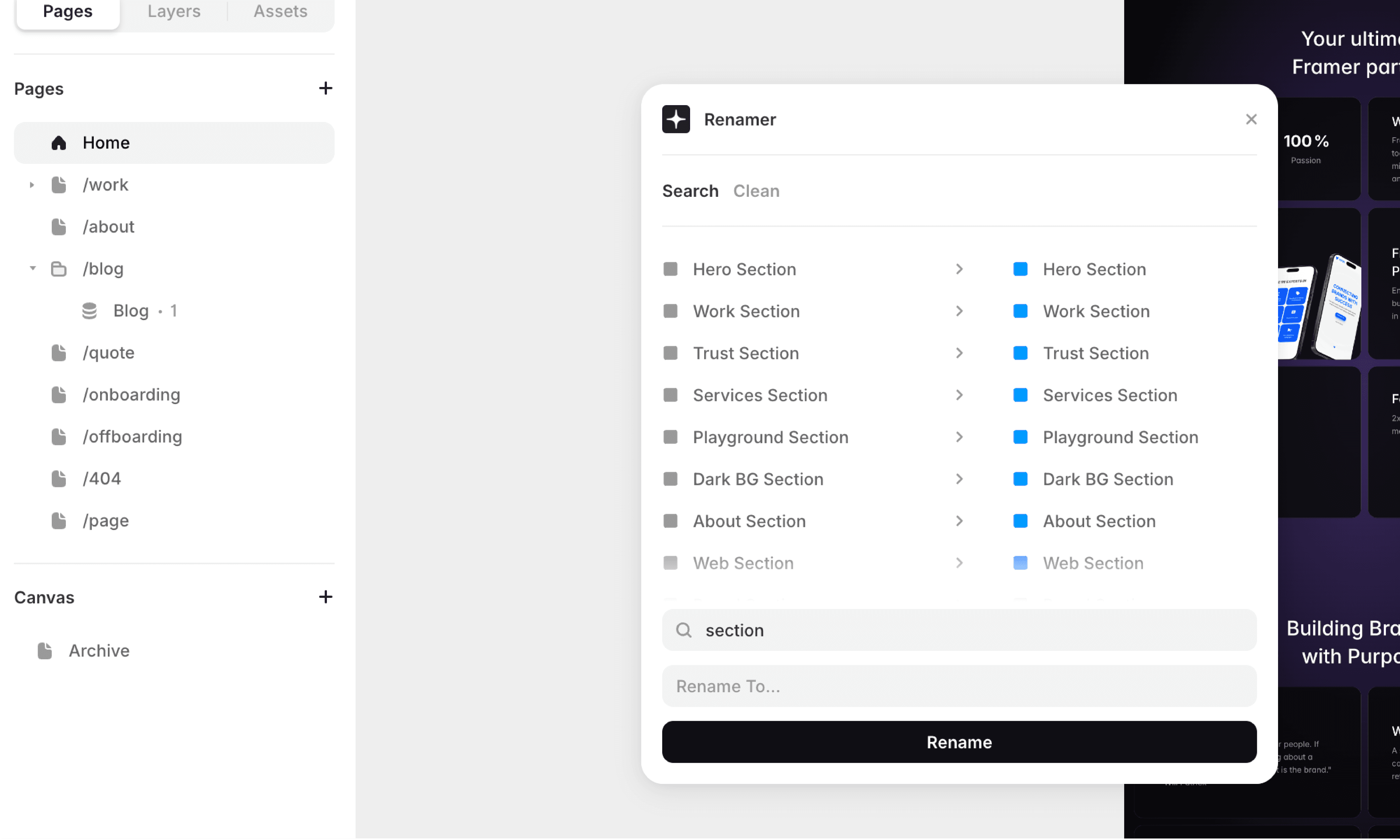Collapse the /blog folder arrow

tap(32, 268)
